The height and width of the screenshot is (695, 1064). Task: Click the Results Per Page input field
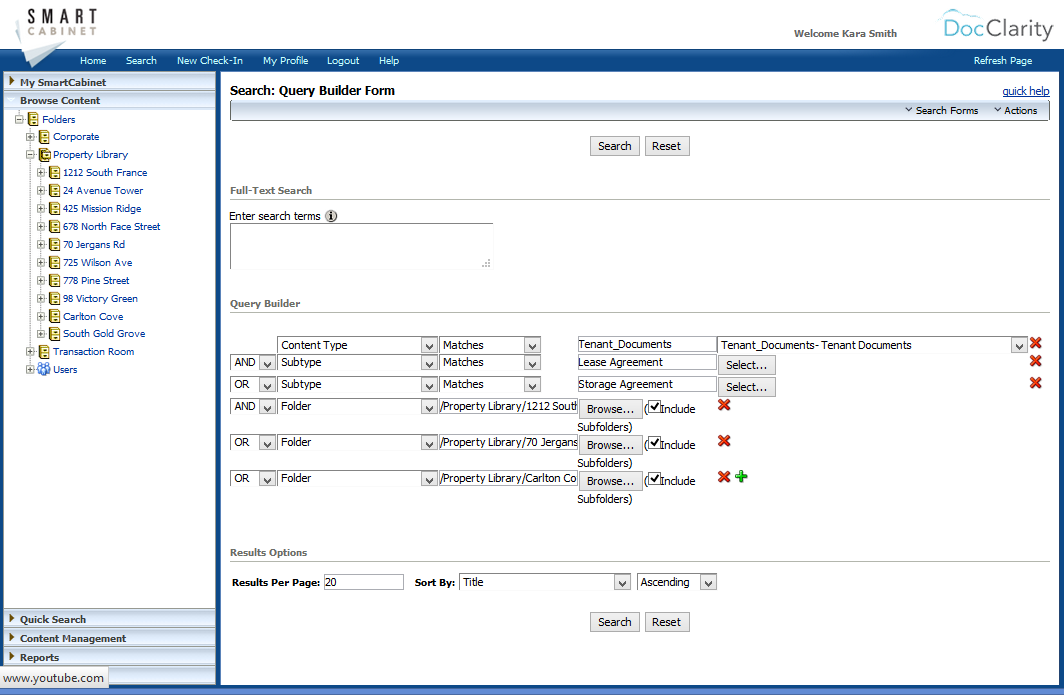point(363,581)
